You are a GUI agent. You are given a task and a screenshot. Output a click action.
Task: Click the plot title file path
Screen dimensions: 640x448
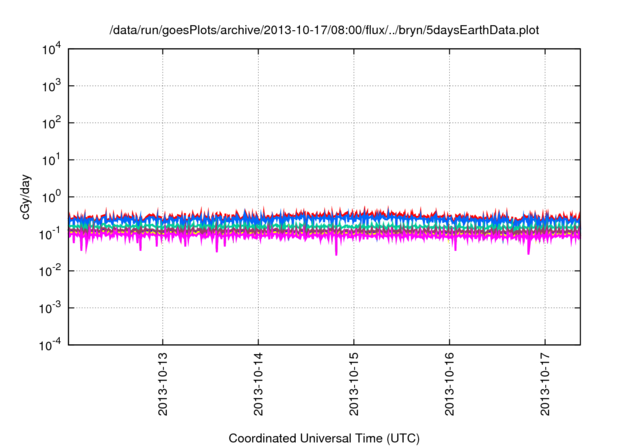point(324,31)
